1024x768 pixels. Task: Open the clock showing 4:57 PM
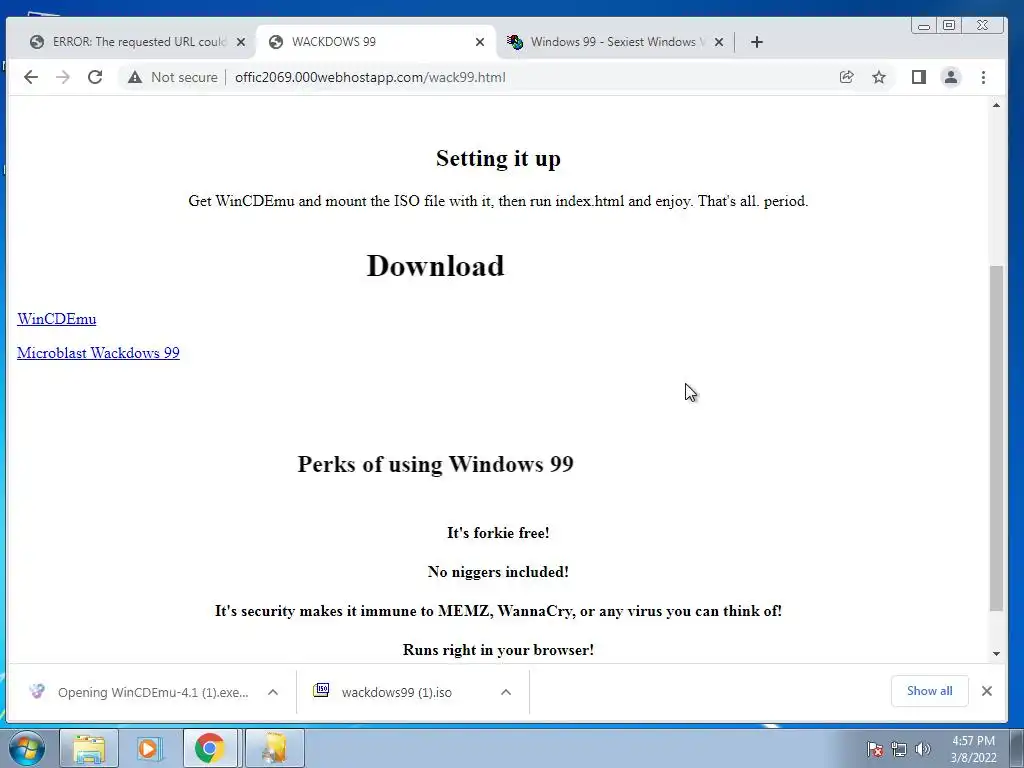[x=973, y=749]
